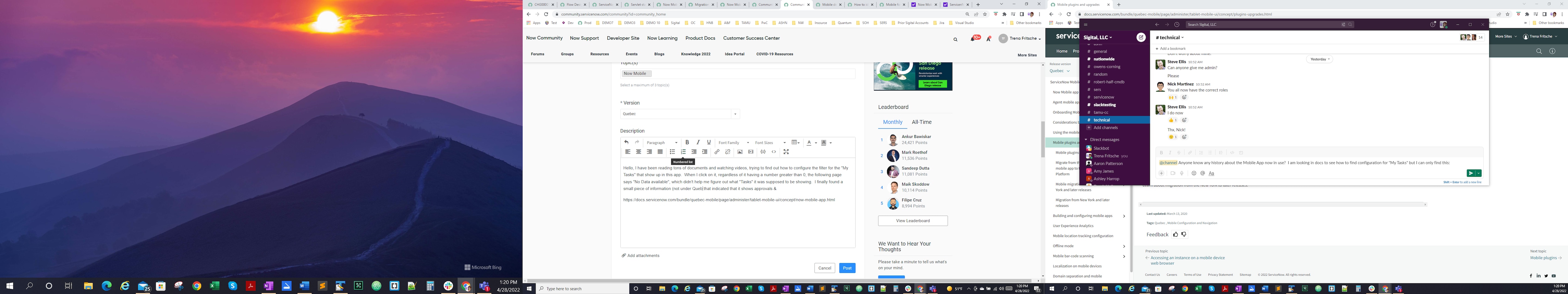Viewport: 1568px width, 294px height.
Task: Toggle italic formatting in the description editor
Action: [x=699, y=142]
